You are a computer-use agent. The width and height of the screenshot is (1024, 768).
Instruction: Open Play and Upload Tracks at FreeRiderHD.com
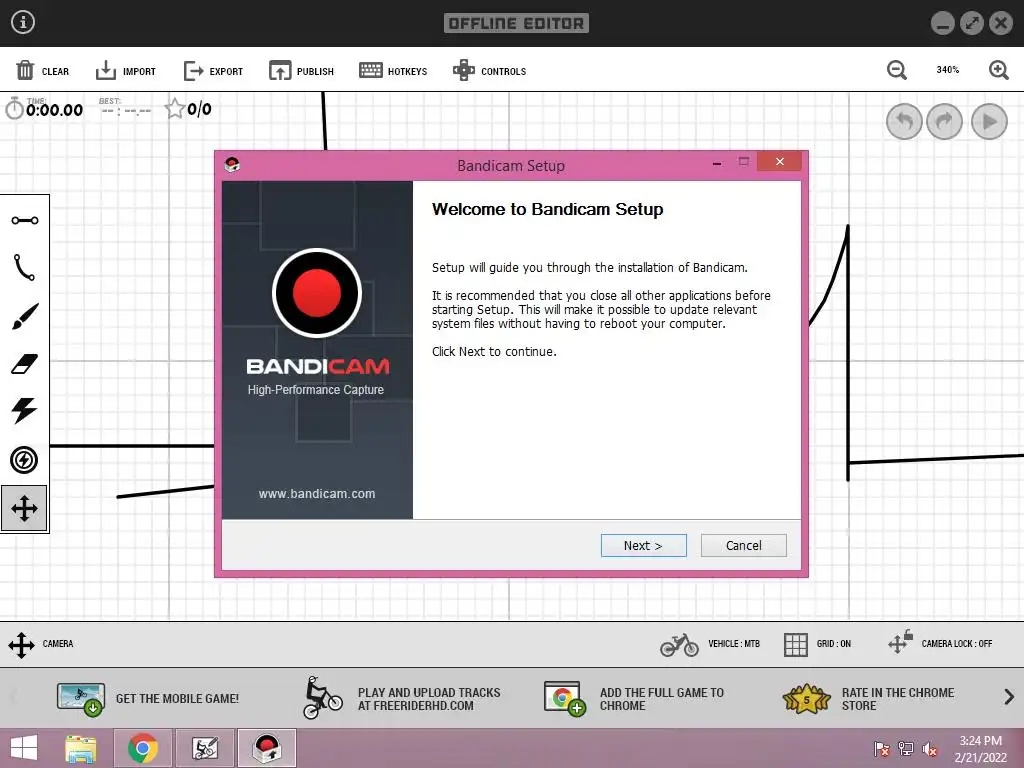pos(402,698)
